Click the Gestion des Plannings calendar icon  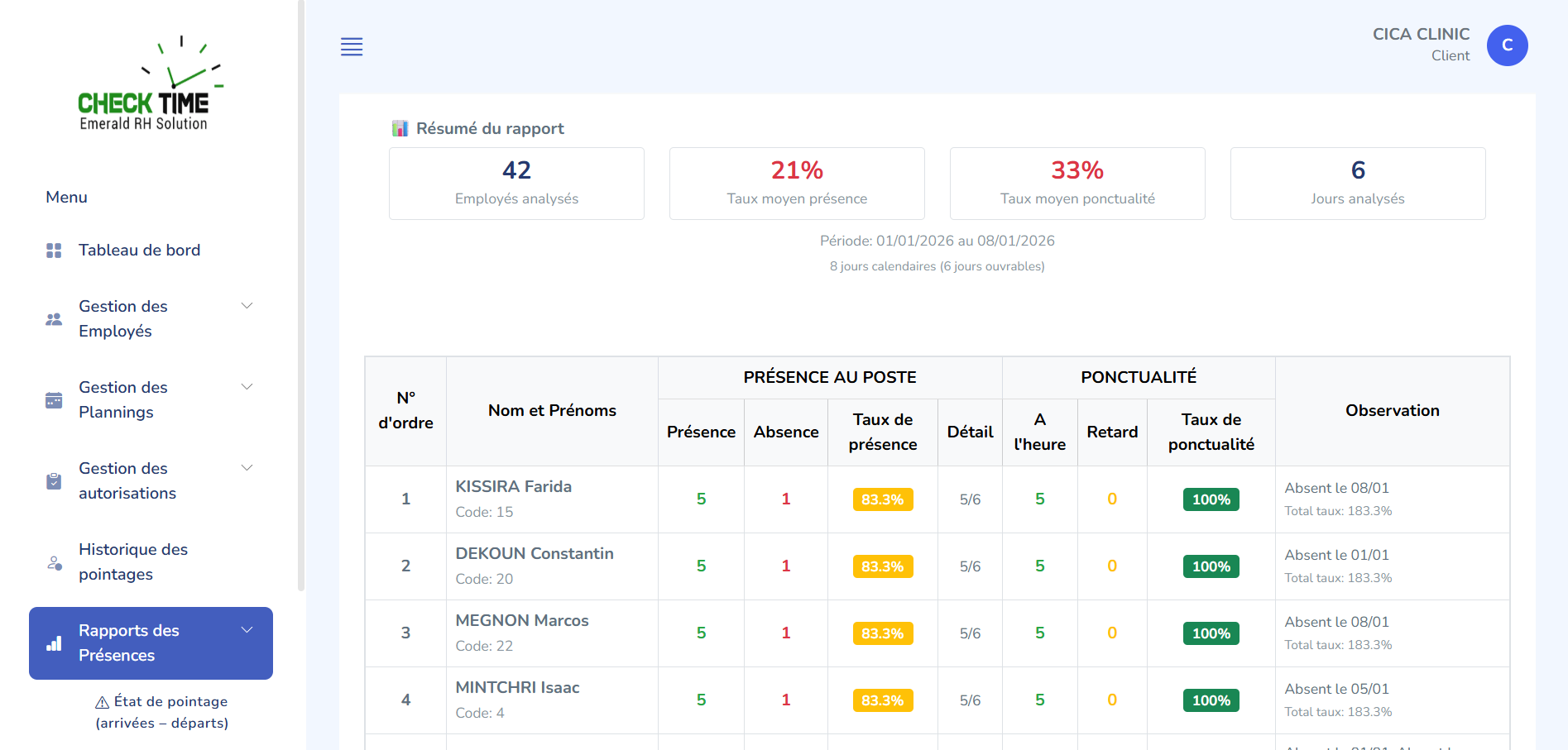(53, 399)
